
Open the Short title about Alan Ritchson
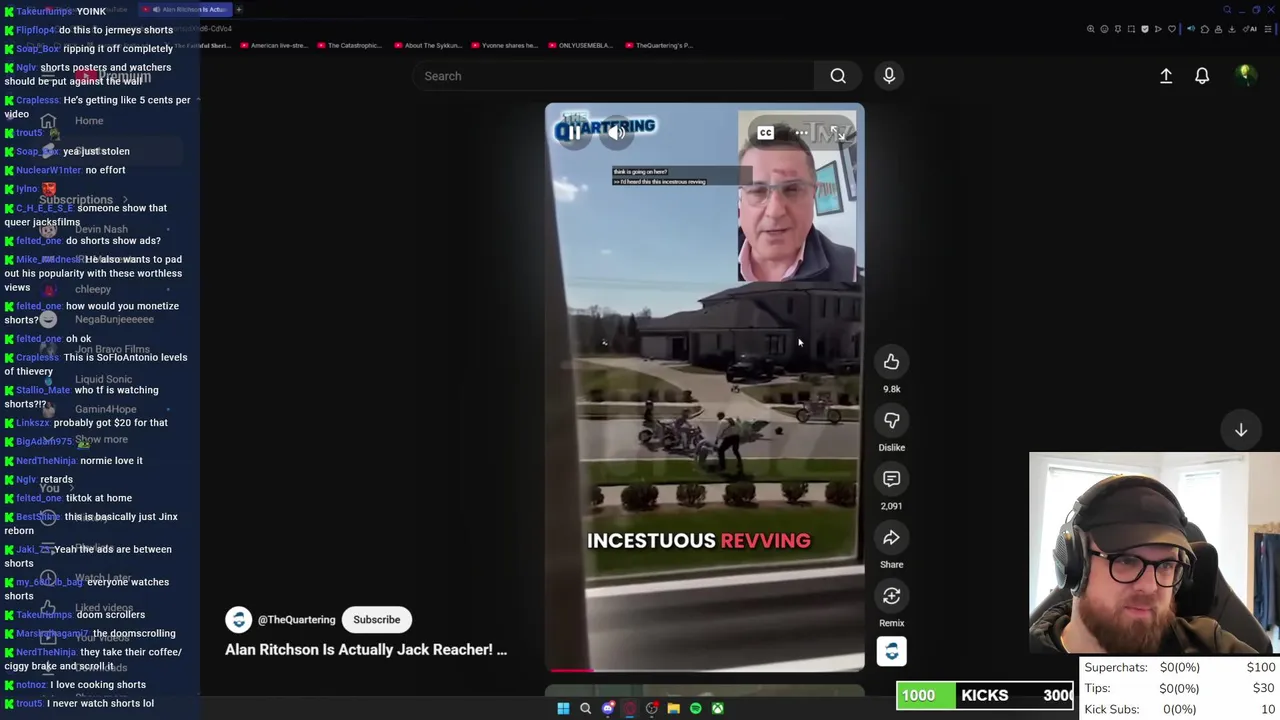point(366,650)
